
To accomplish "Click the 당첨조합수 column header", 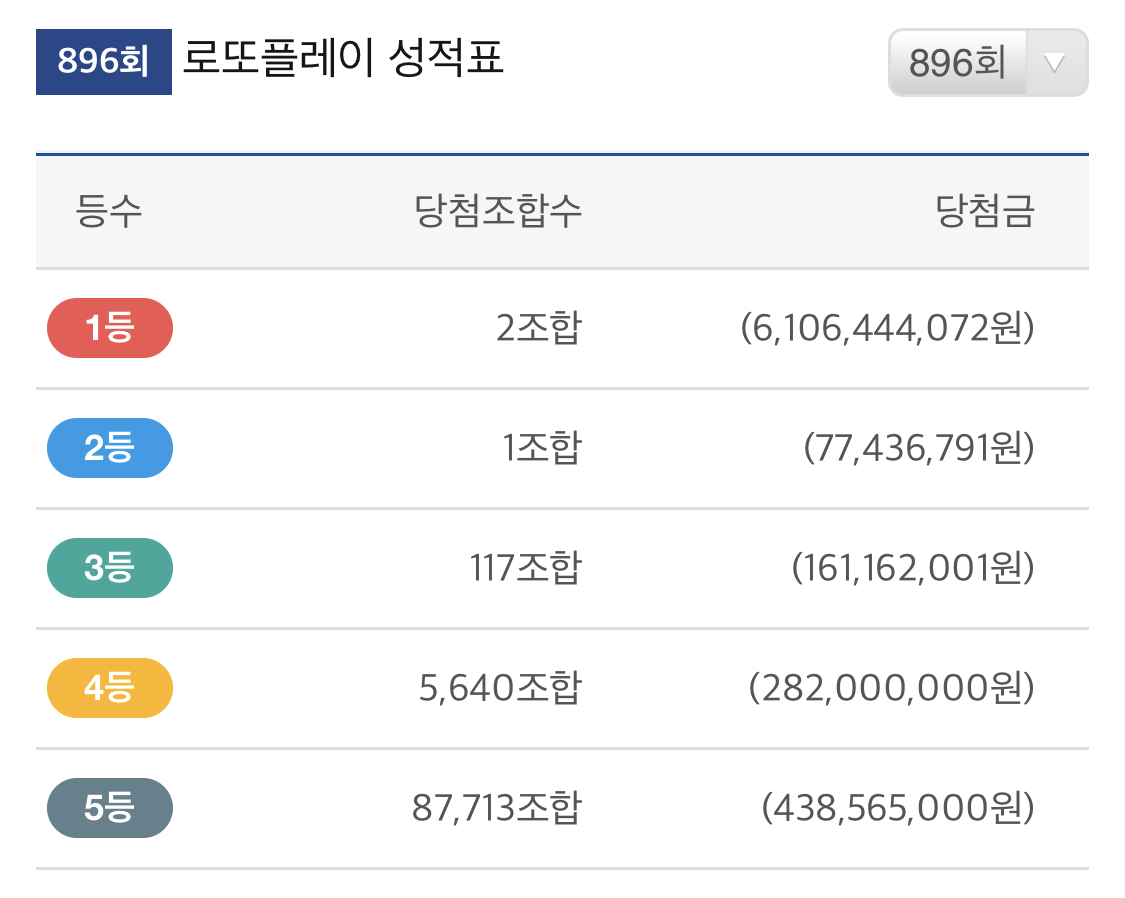I will (498, 212).
